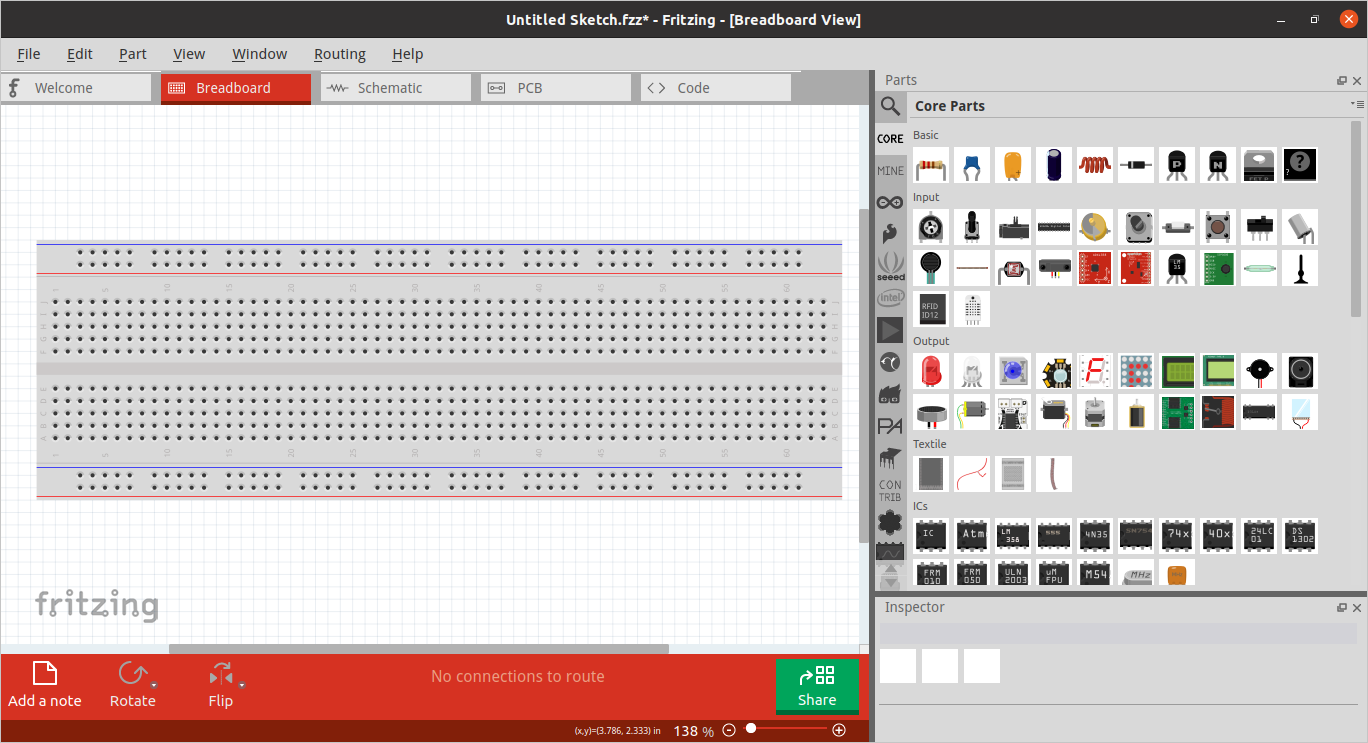Viewport: 1368px width, 743px height.
Task: Open the Seeed parts bin
Action: [x=890, y=266]
